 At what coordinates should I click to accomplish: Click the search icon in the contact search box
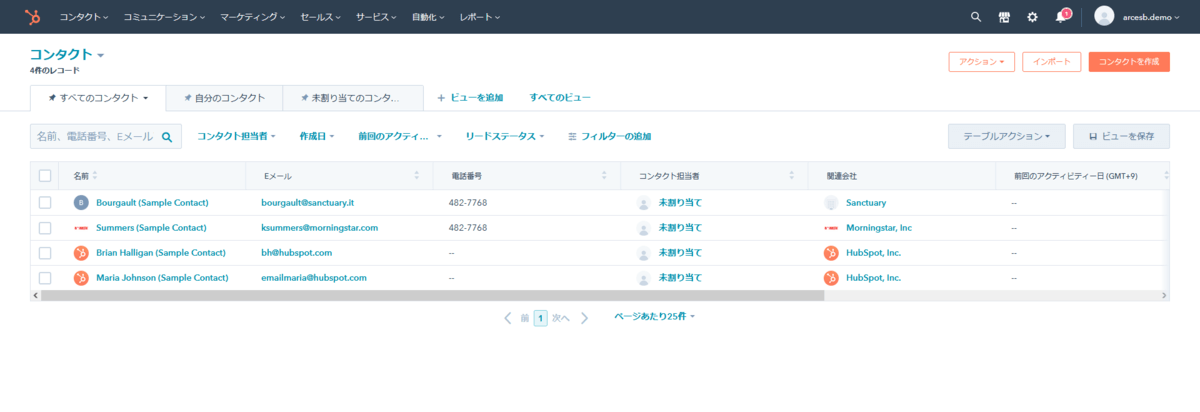[167, 136]
